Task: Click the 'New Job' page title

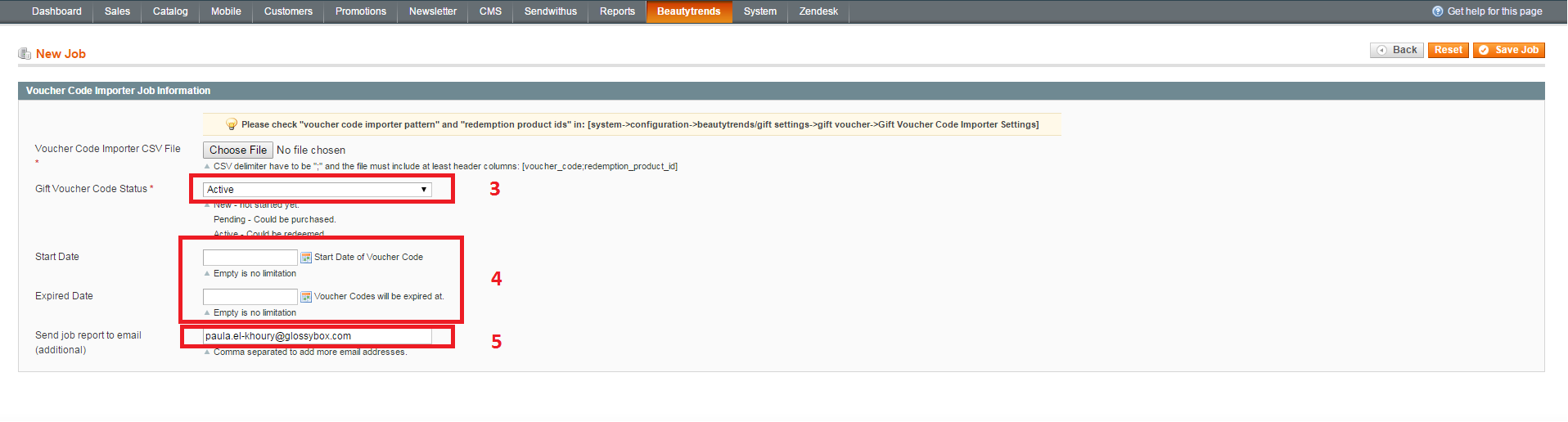Action: [61, 54]
